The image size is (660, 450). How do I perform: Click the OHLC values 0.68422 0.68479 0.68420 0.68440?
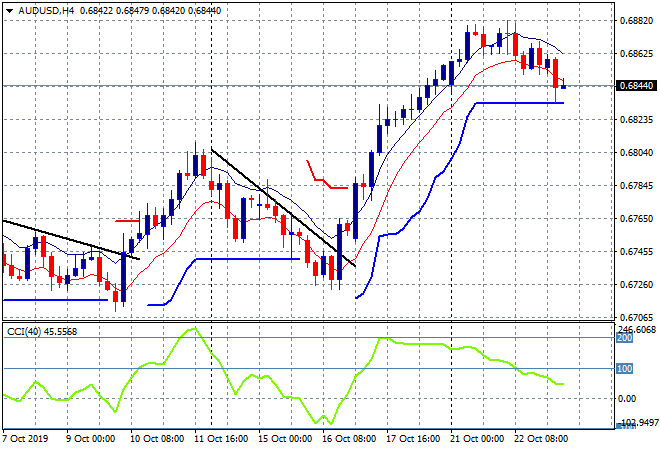pos(150,11)
